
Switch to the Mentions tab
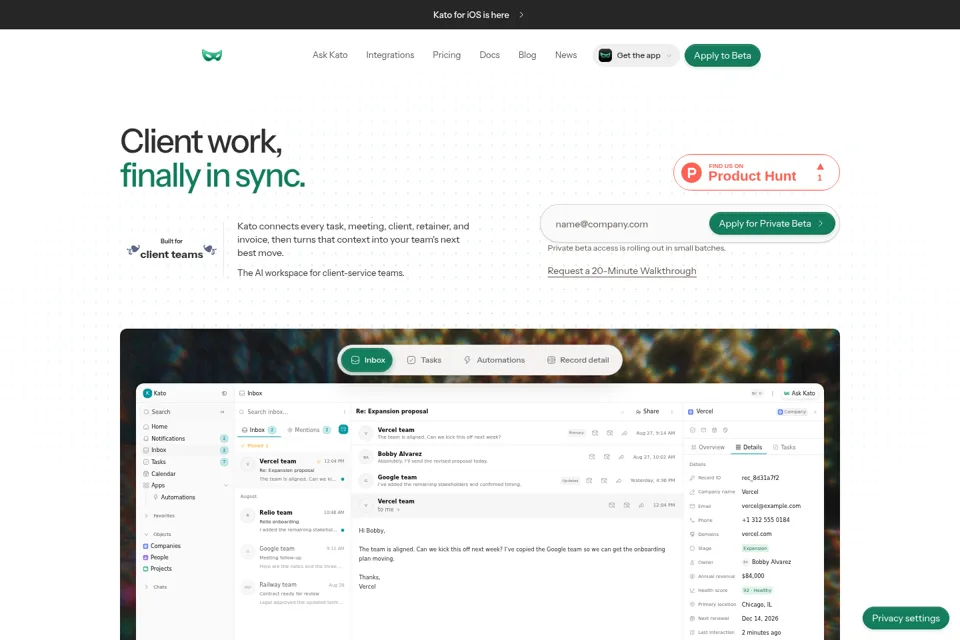(x=309, y=430)
